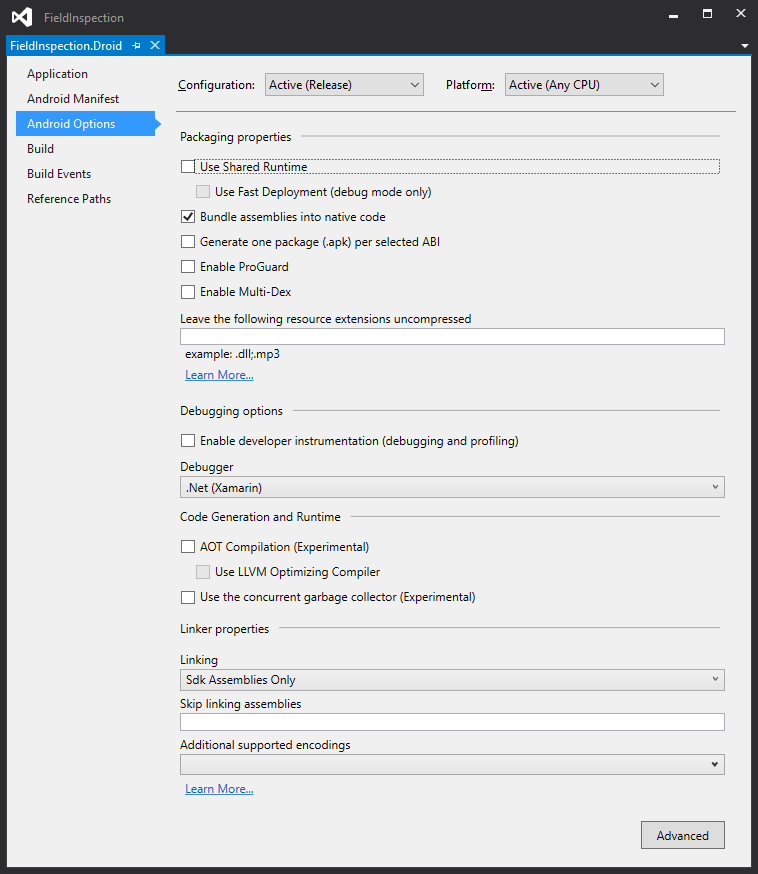Toggle Use Fast Deployment checkbox
758x874 pixels.
coord(203,192)
